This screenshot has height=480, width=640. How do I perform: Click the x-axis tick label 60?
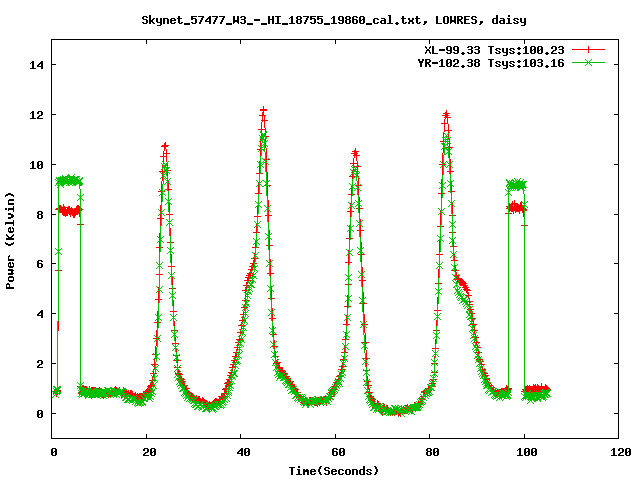(x=335, y=452)
